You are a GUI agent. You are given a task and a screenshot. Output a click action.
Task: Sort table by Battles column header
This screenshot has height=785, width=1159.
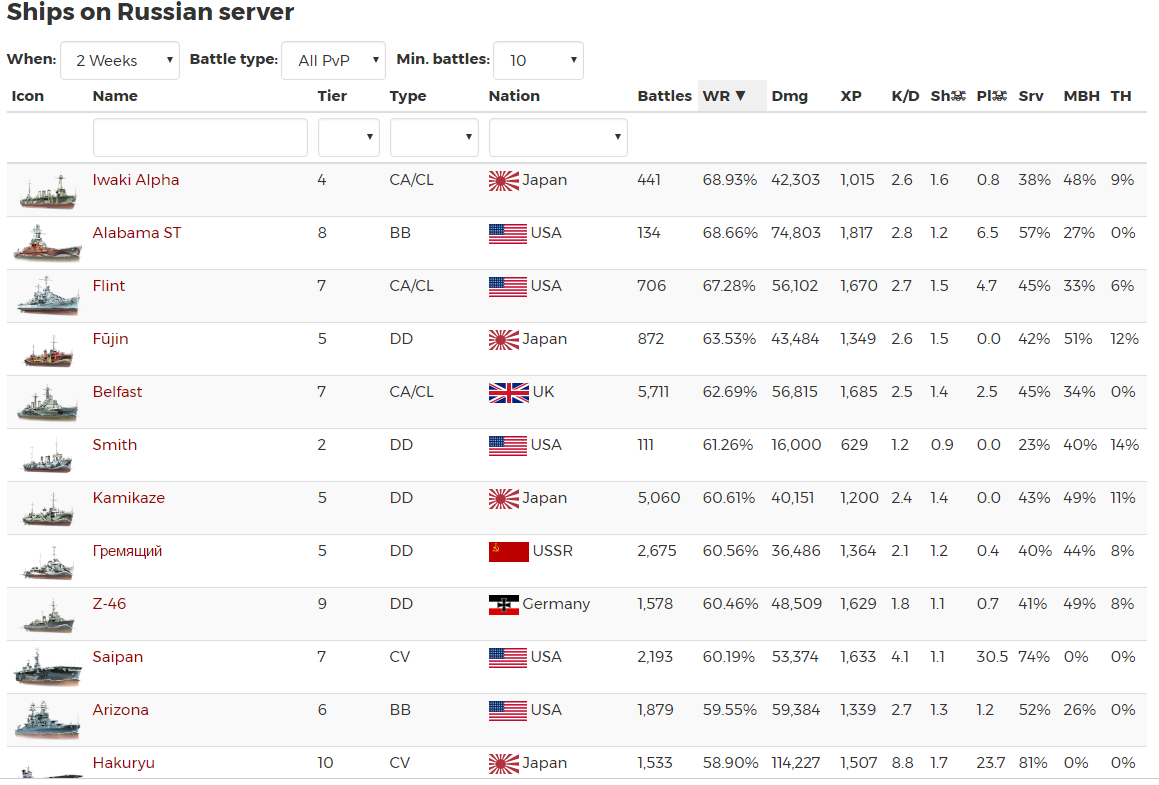[x=664, y=96]
